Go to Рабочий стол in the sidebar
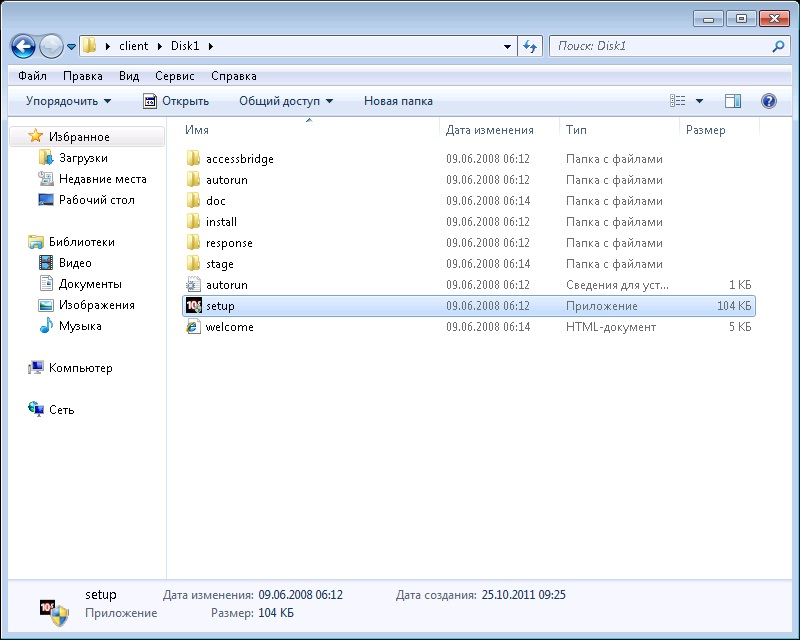This screenshot has height=640, width=800. coord(96,200)
